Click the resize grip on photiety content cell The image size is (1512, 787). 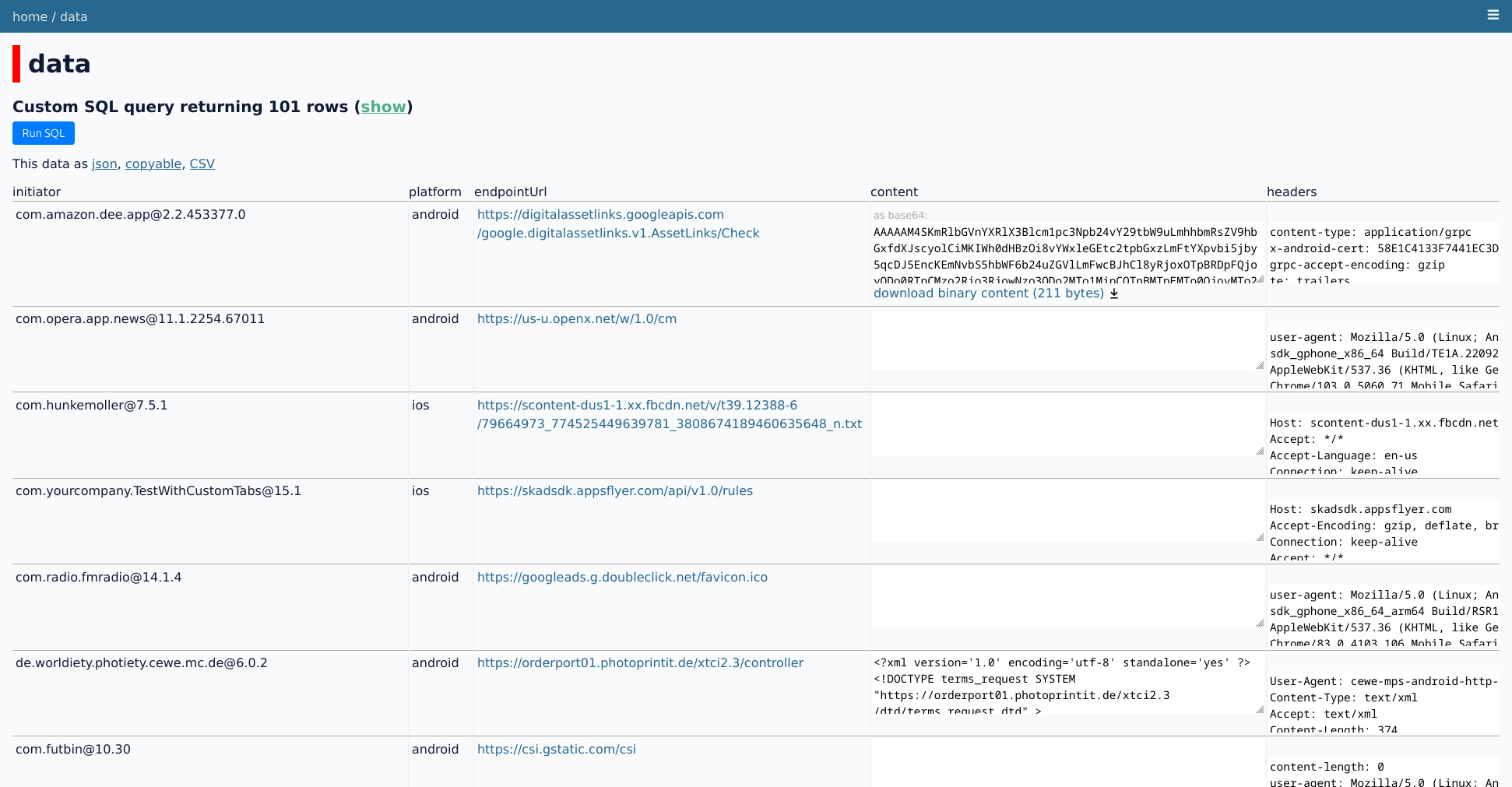point(1261,709)
